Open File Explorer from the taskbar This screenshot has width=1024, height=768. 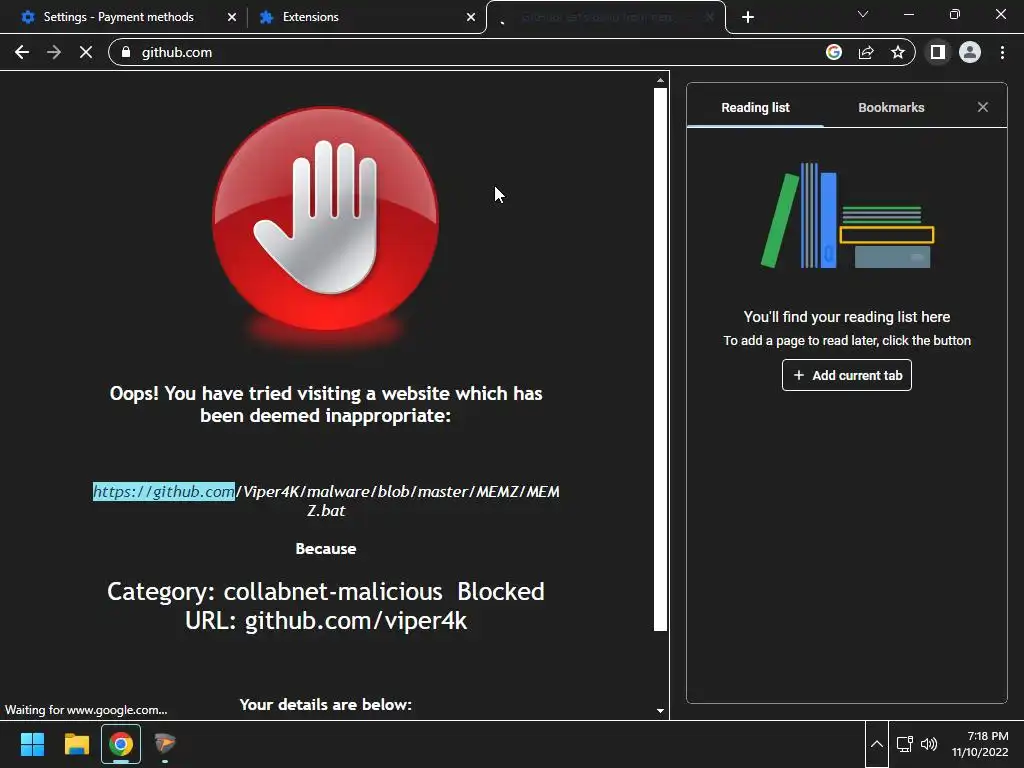coord(76,744)
